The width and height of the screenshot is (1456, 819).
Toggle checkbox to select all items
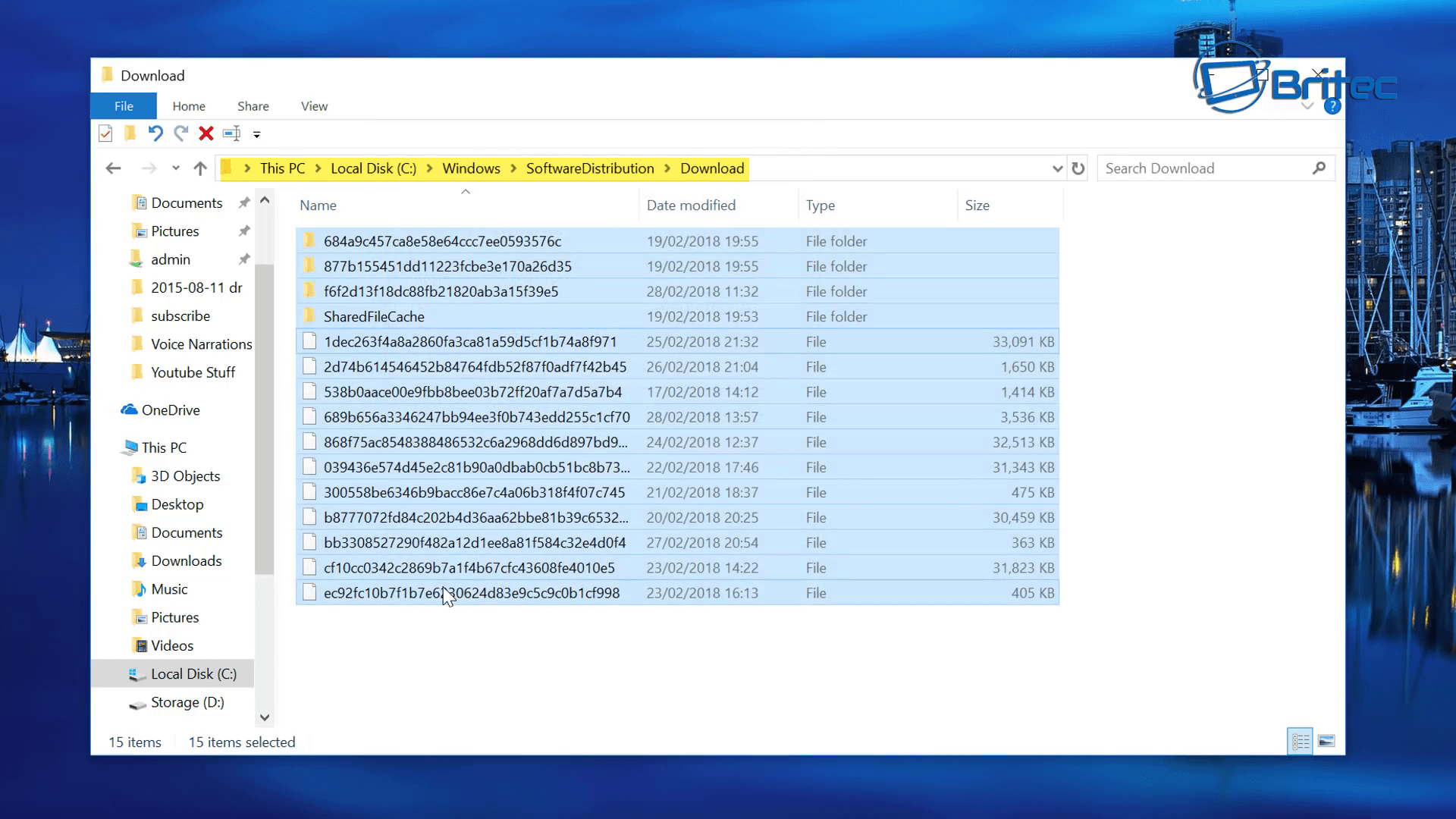pos(105,133)
